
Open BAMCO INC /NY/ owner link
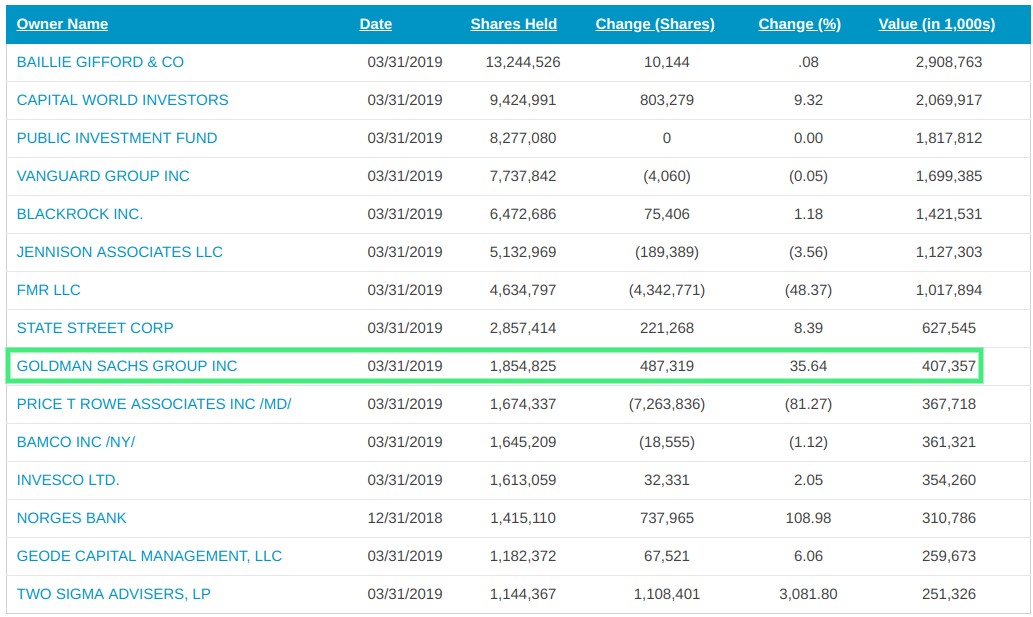(x=76, y=442)
